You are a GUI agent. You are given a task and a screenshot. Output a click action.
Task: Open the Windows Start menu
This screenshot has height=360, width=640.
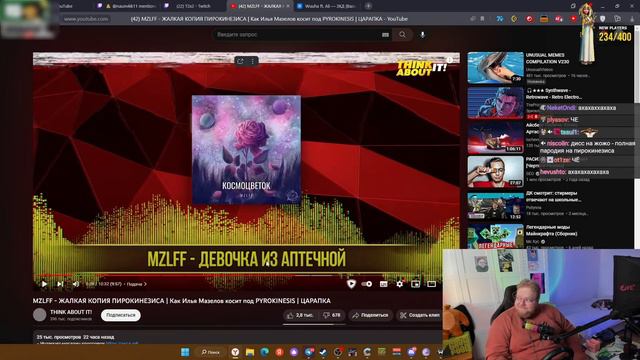pyautogui.click(x=185, y=352)
